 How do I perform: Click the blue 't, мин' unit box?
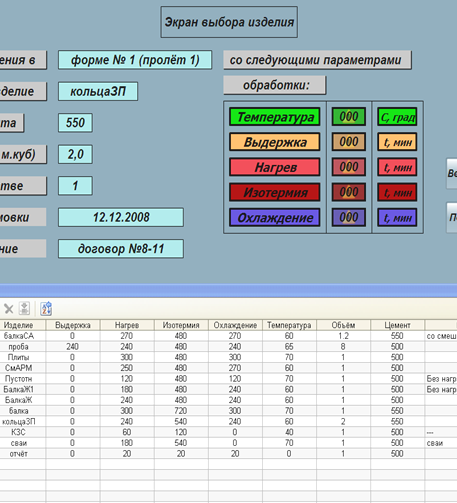[x=397, y=218]
